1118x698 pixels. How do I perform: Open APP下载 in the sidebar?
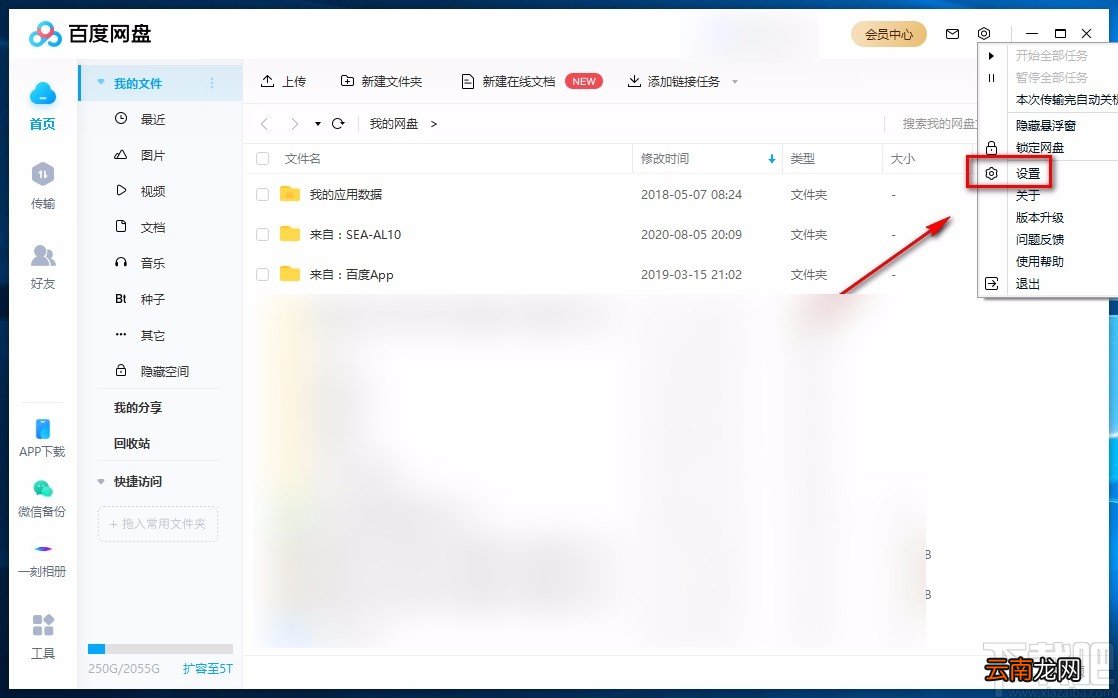point(42,438)
